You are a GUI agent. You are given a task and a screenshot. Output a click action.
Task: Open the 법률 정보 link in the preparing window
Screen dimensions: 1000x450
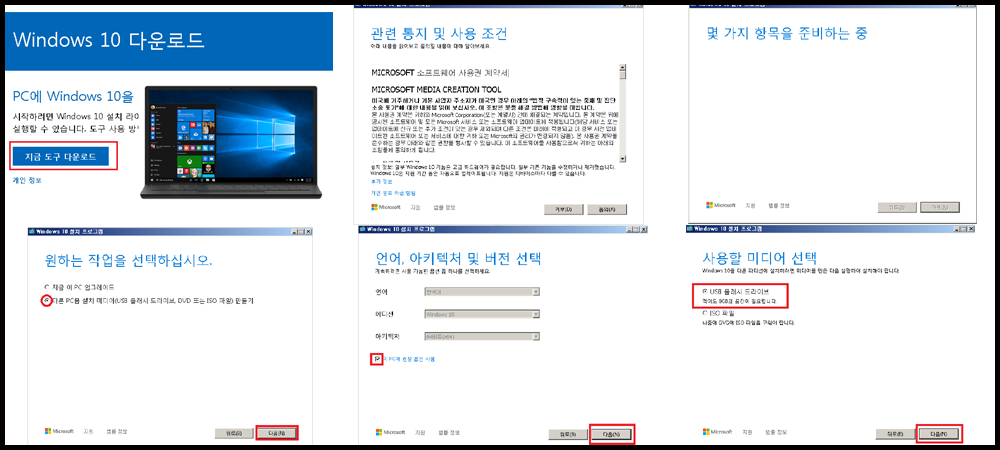click(x=779, y=205)
